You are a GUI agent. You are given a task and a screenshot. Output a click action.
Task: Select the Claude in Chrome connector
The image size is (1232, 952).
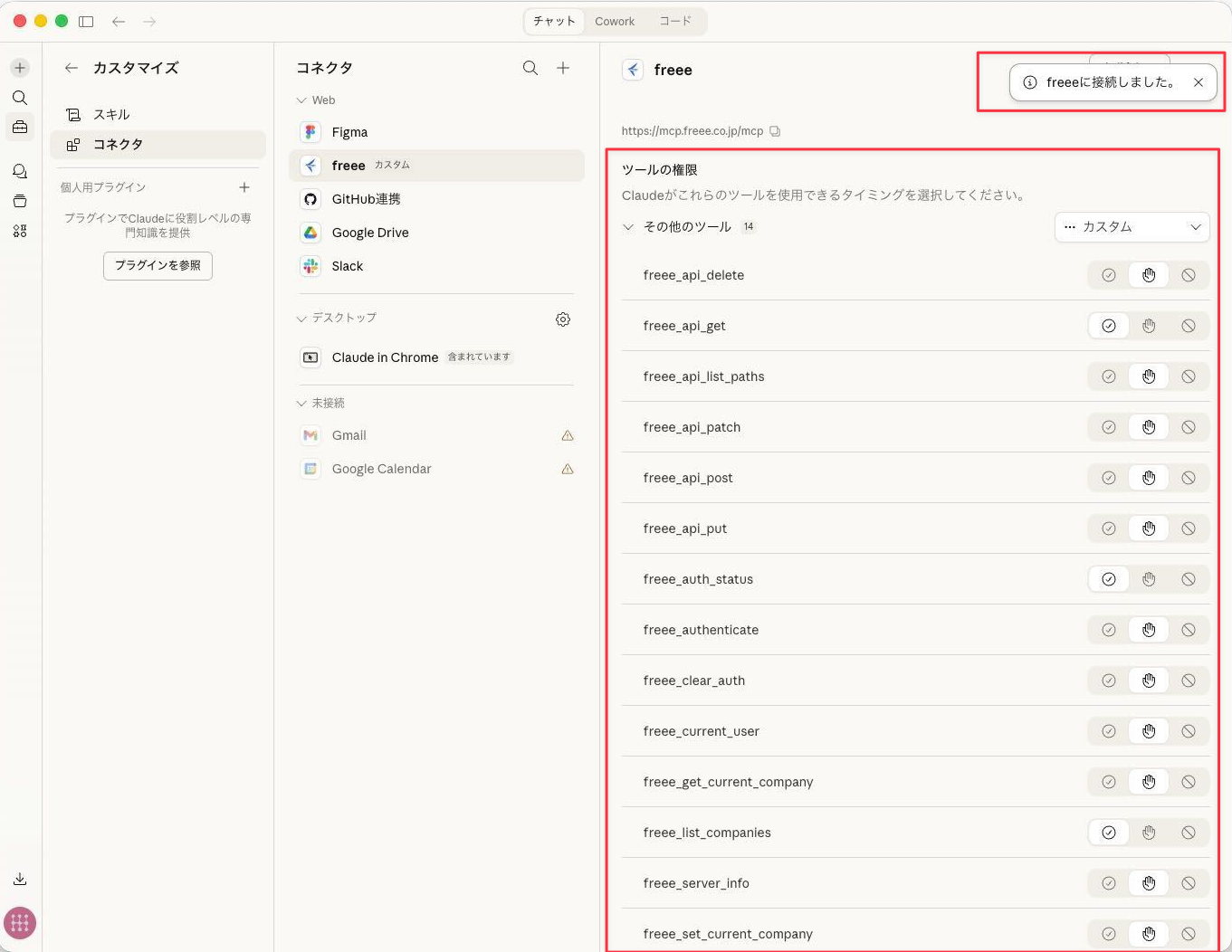coord(436,357)
